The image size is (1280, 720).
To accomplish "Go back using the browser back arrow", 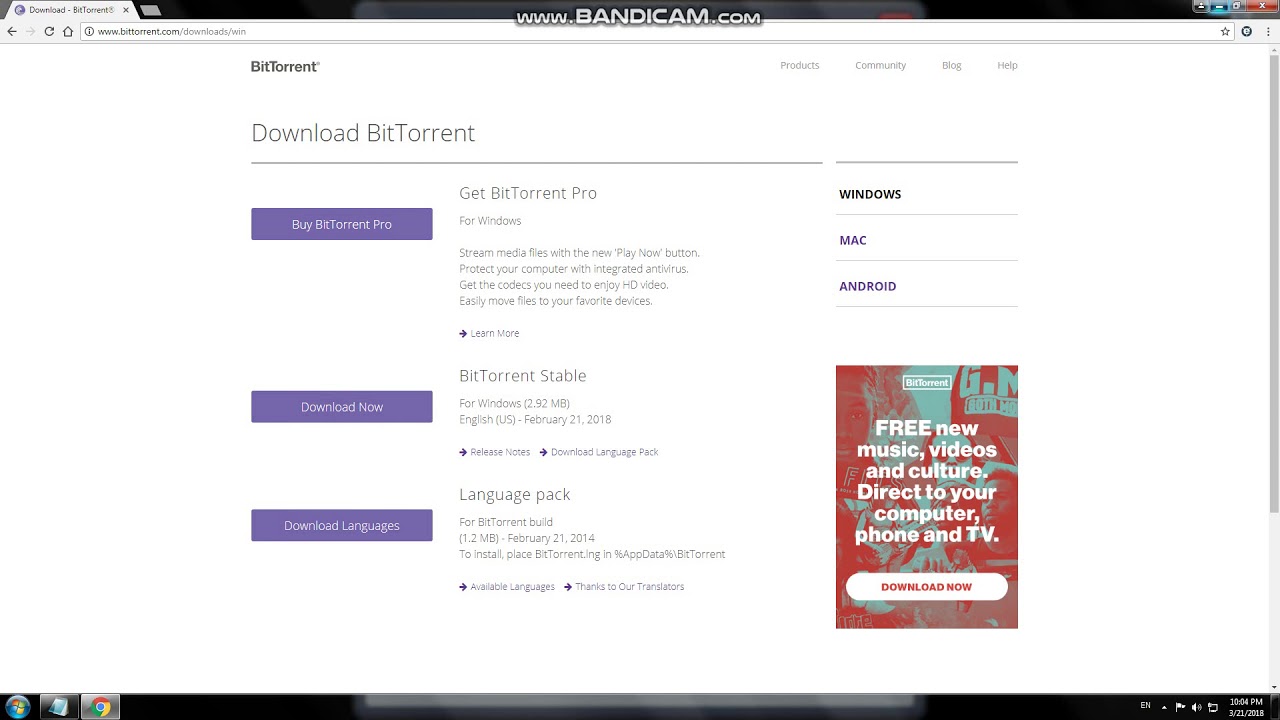I will click(x=12, y=31).
